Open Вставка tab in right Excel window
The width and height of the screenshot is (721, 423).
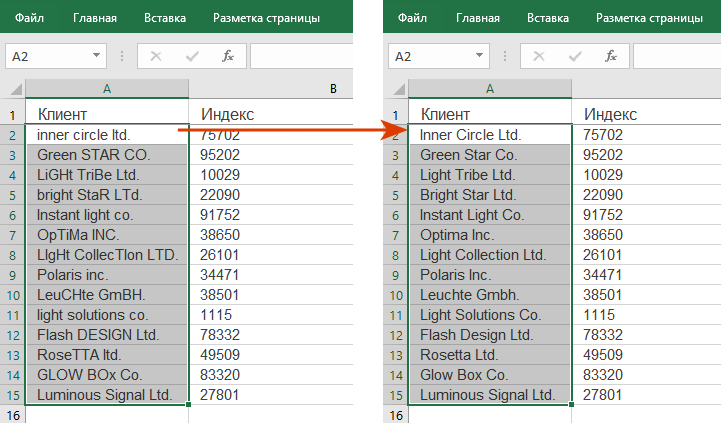(x=548, y=18)
